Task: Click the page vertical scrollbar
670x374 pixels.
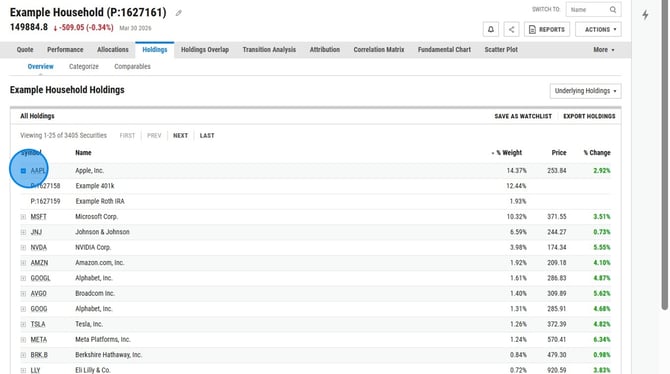Action: point(664,154)
